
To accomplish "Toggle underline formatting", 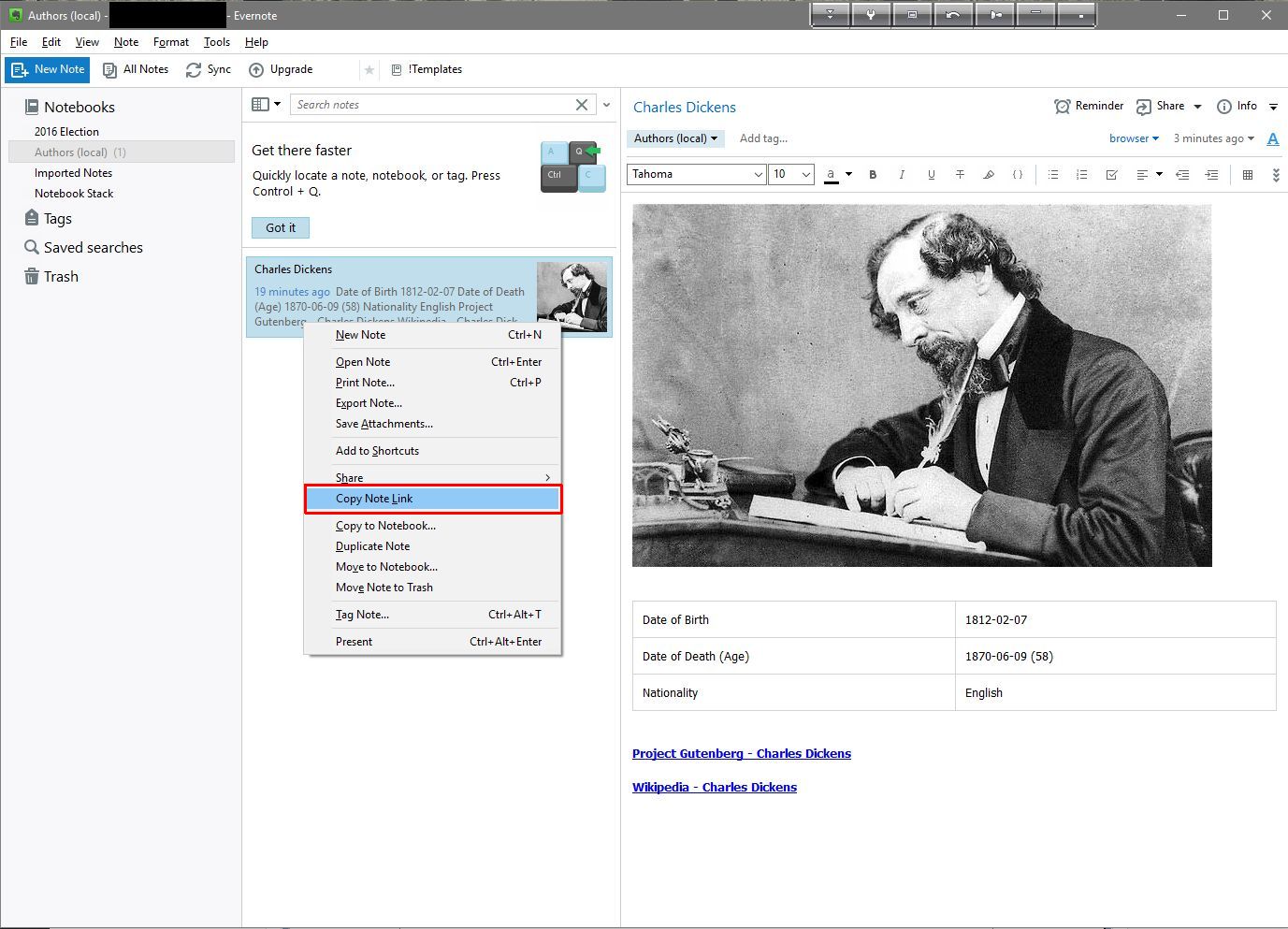I will 931,174.
